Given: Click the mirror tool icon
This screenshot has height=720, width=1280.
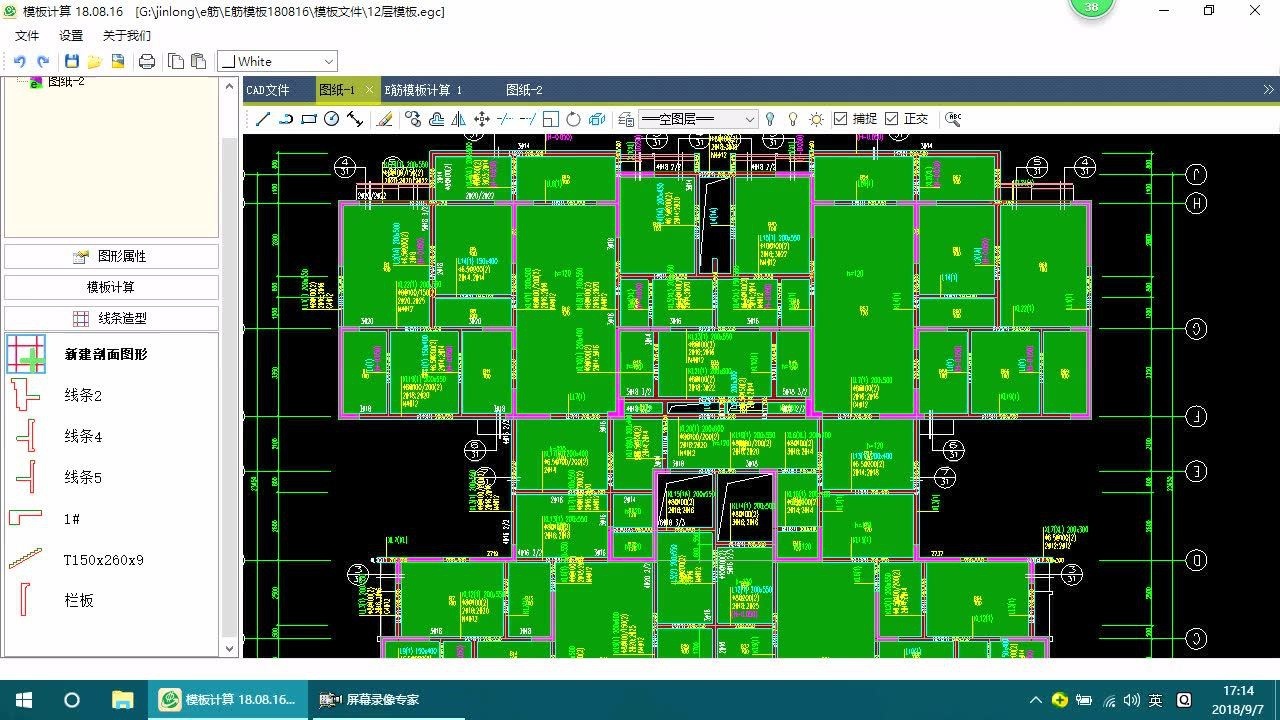Looking at the screenshot, I should click(x=459, y=119).
